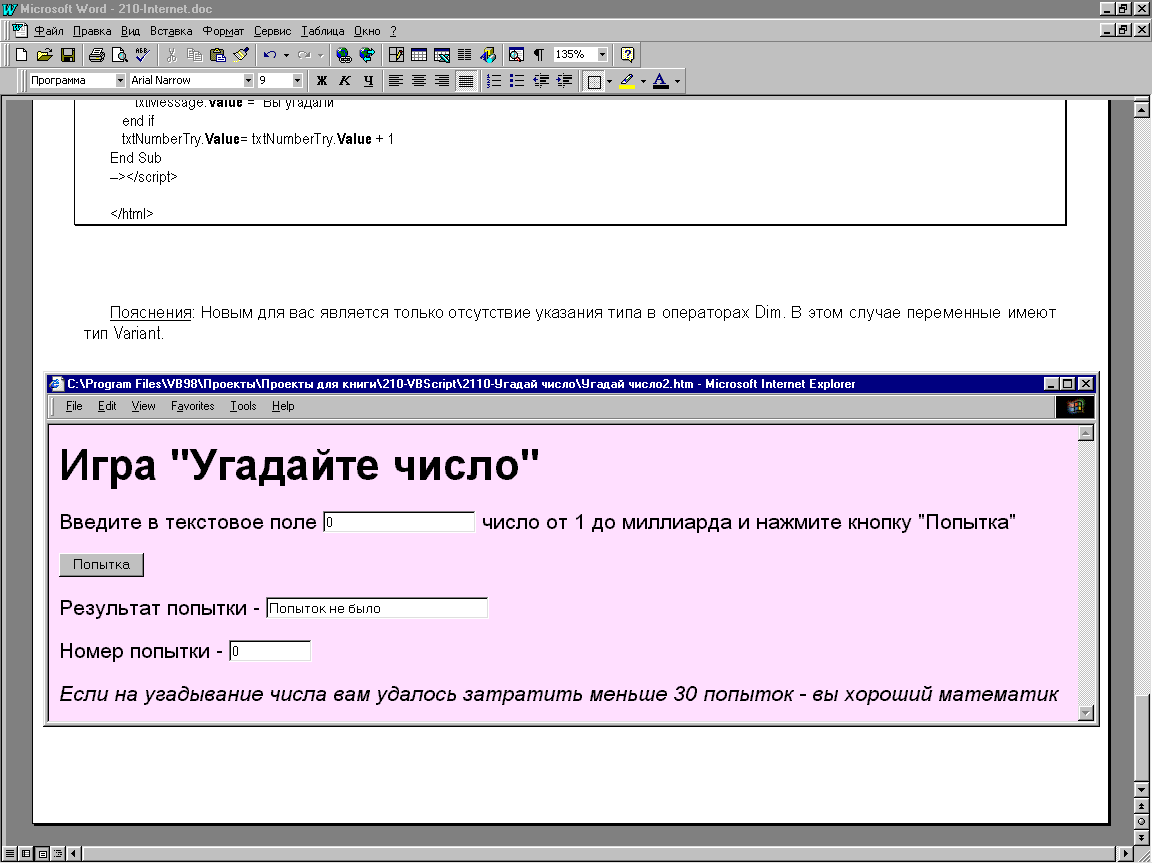The height and width of the screenshot is (864, 1152).
Task: Expand the highlight color arrow
Action: coord(644,81)
